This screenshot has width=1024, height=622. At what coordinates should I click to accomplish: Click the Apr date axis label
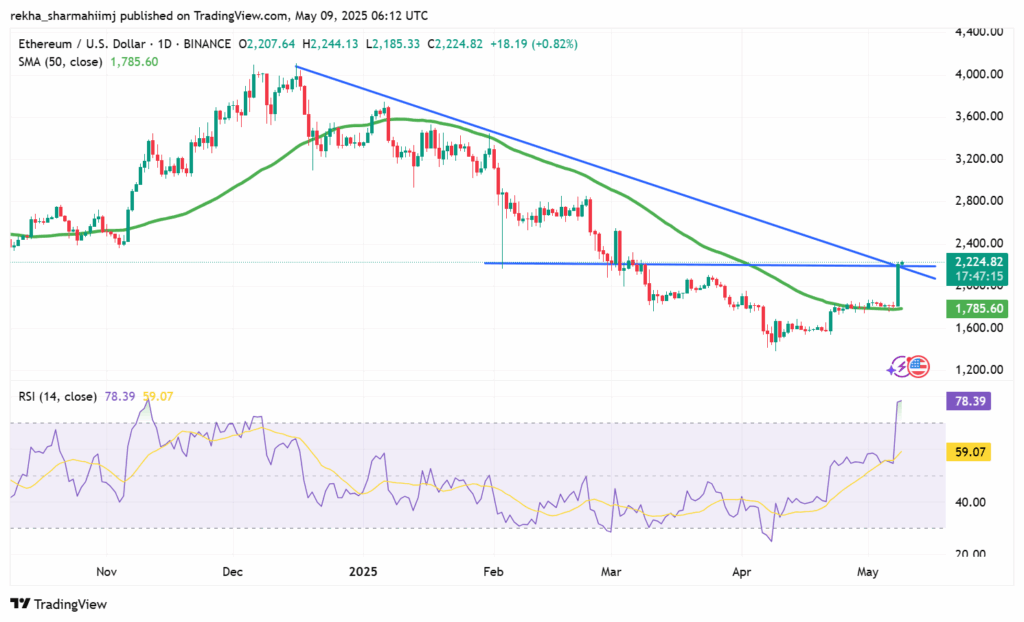click(741, 572)
